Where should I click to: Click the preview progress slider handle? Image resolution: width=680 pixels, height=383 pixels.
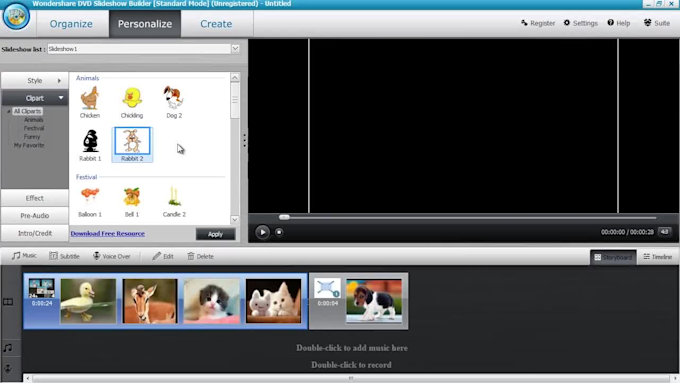[x=284, y=217]
